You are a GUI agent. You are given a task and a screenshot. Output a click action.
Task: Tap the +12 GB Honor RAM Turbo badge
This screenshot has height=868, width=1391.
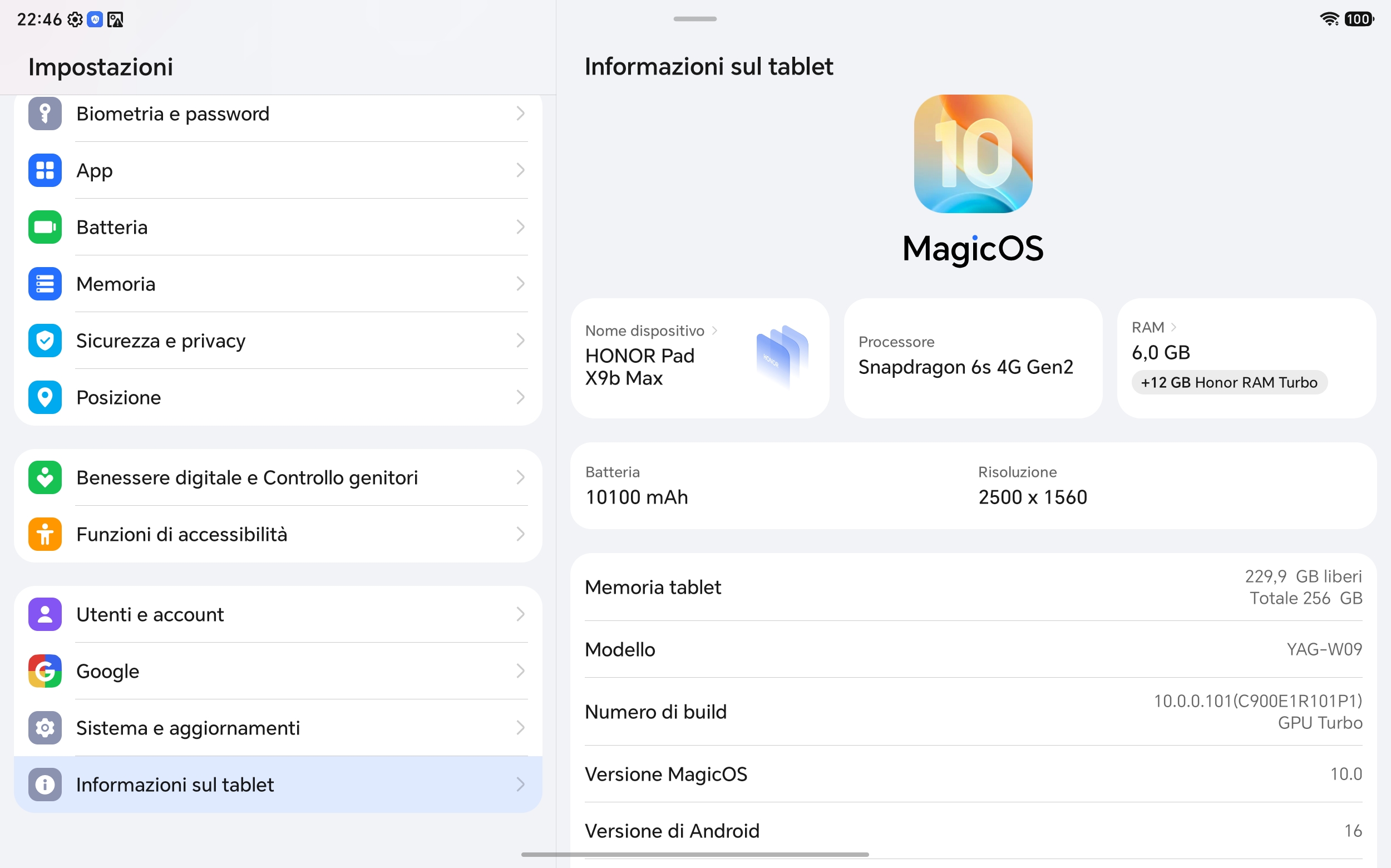[1229, 382]
